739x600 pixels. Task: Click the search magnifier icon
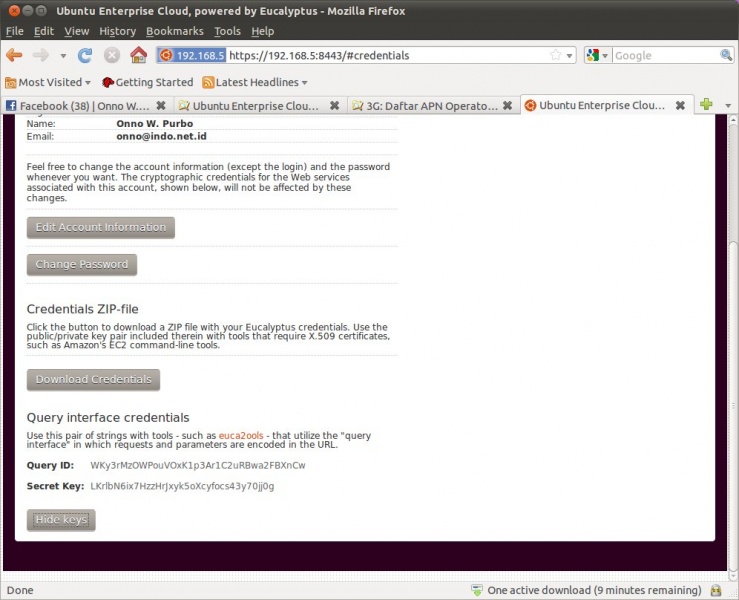[722, 56]
